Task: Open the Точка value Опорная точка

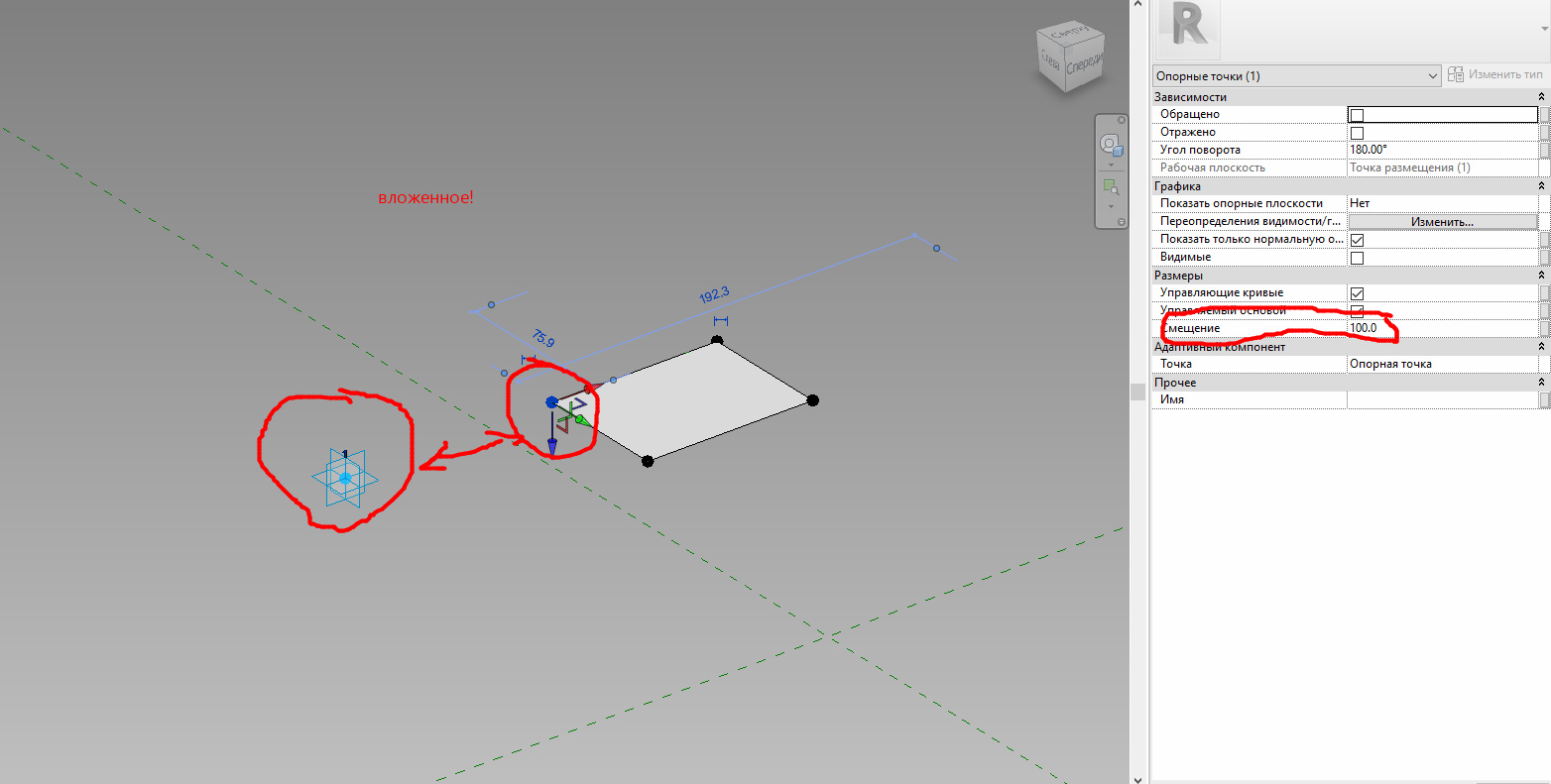Action: [1442, 364]
